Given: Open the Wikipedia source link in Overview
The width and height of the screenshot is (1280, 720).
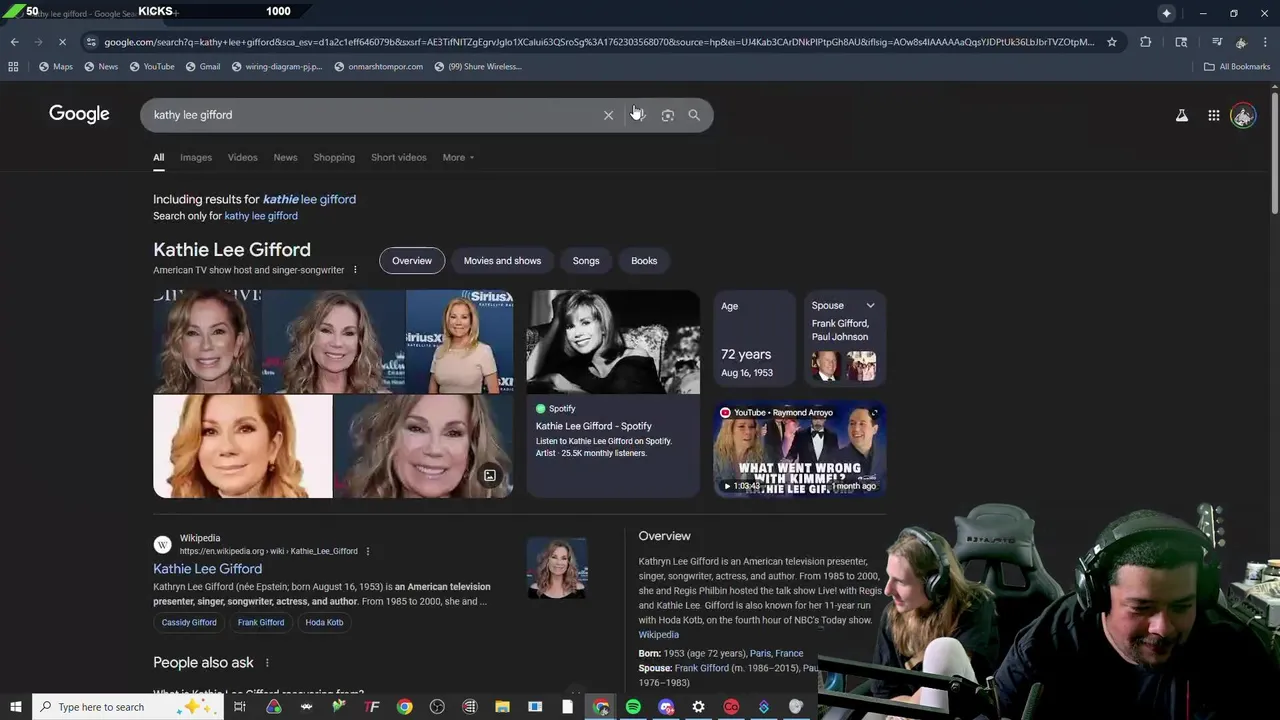Looking at the screenshot, I should [658, 635].
